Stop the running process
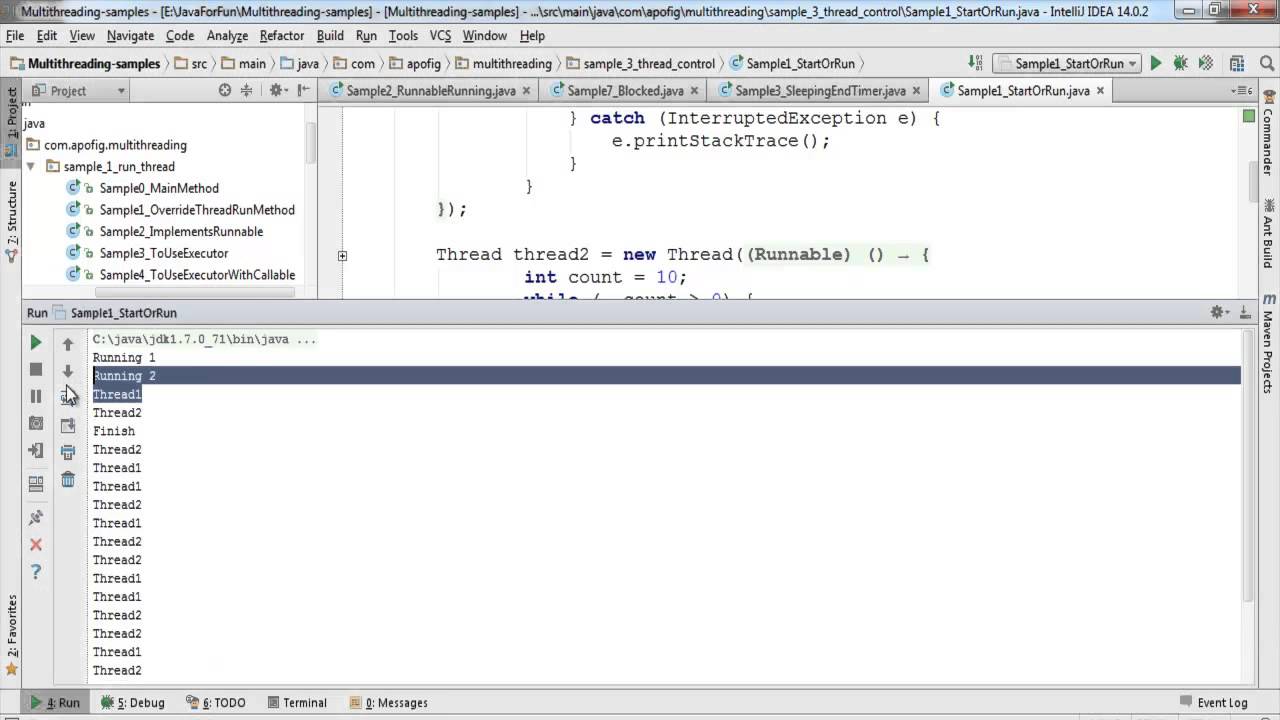 36,369
